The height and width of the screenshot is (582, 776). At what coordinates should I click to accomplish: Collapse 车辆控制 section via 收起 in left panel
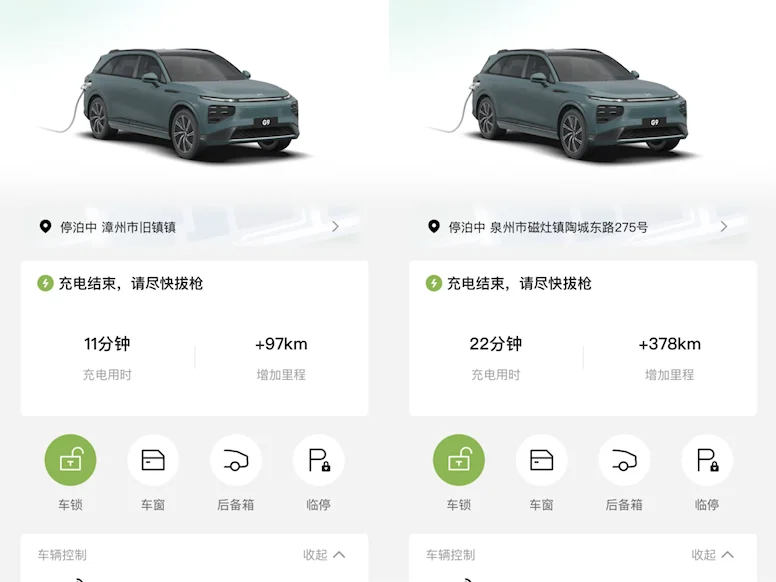[324, 555]
